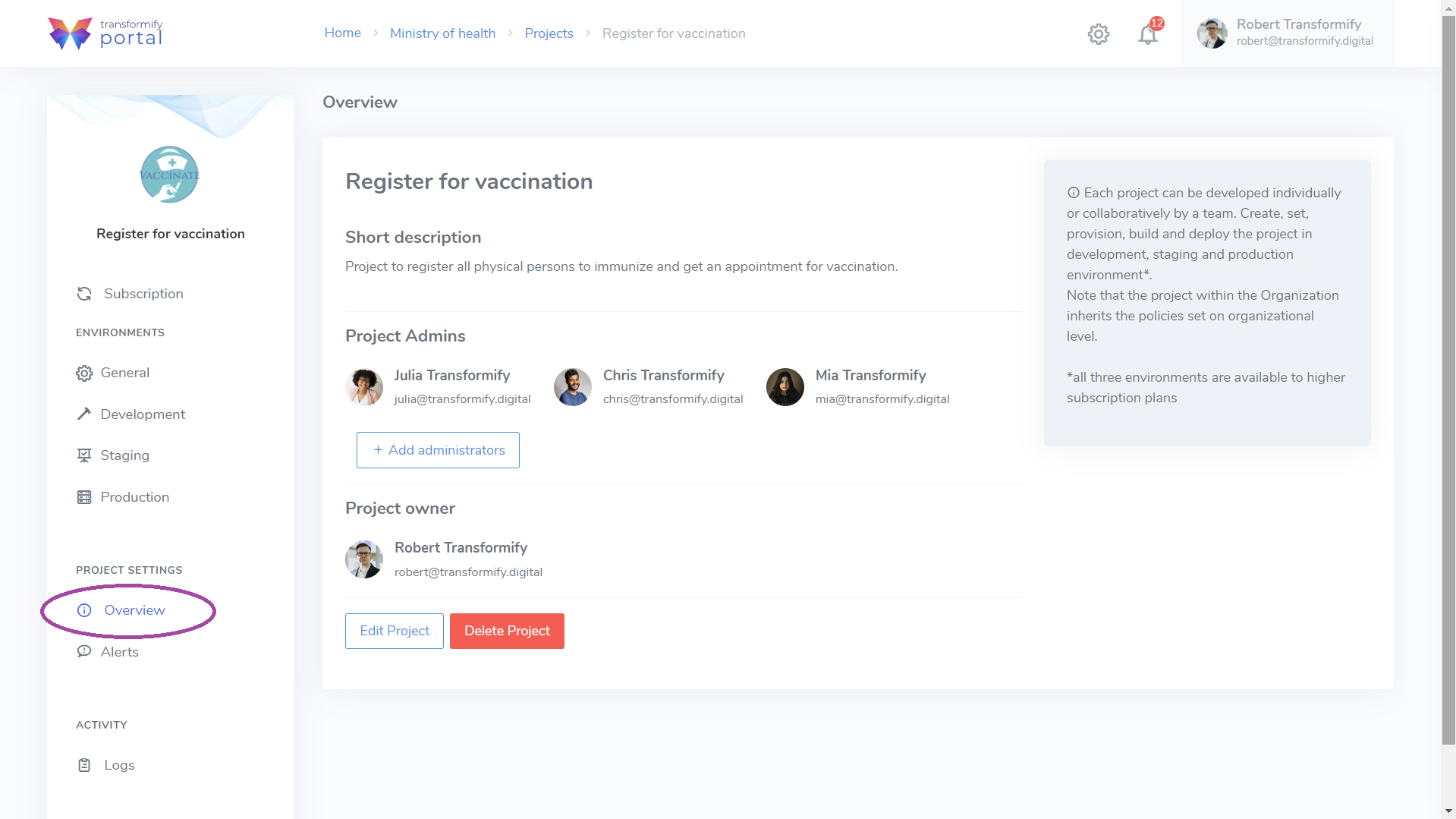Click the General environment gear icon
1456x819 pixels.
pyautogui.click(x=84, y=373)
